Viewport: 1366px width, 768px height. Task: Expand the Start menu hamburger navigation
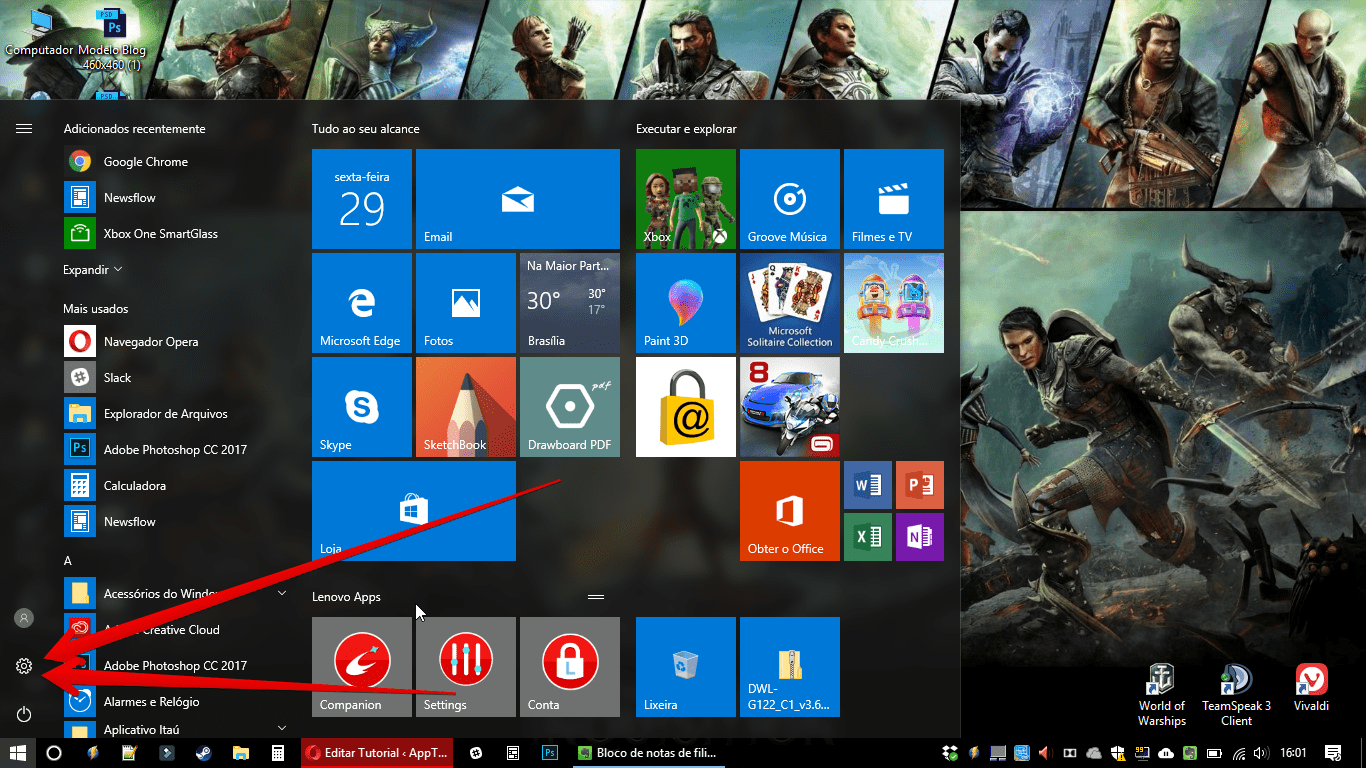point(24,128)
